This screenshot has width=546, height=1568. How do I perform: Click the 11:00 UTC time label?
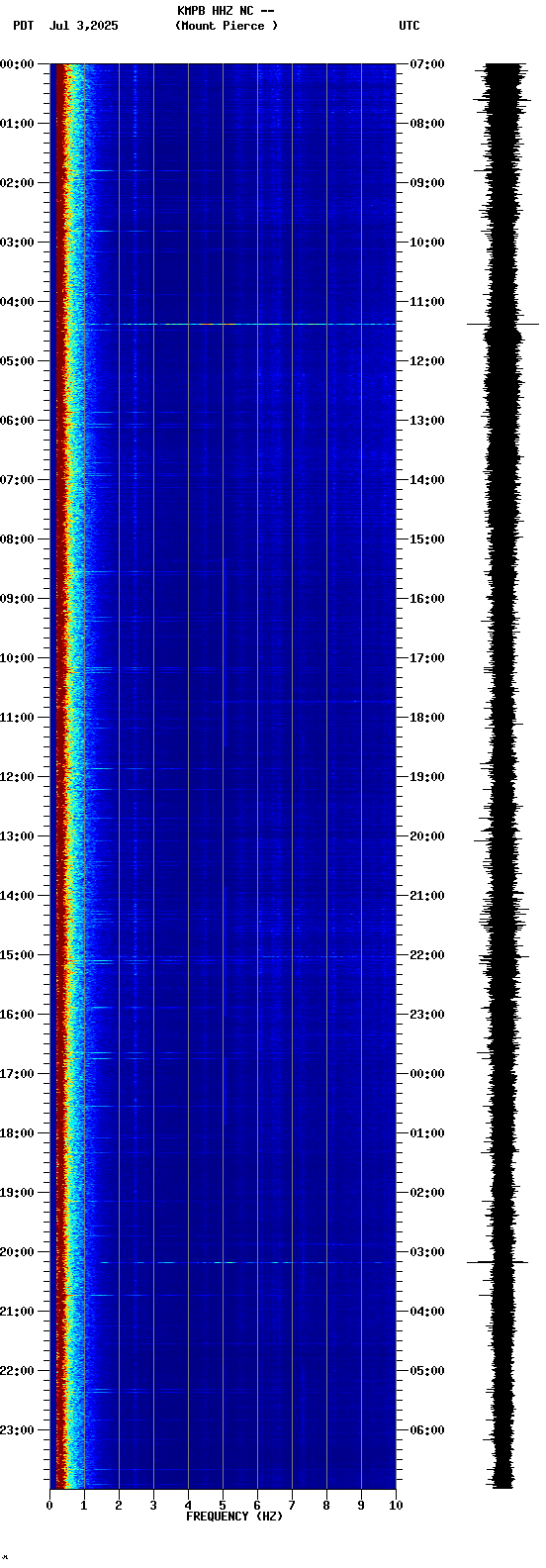click(x=427, y=302)
